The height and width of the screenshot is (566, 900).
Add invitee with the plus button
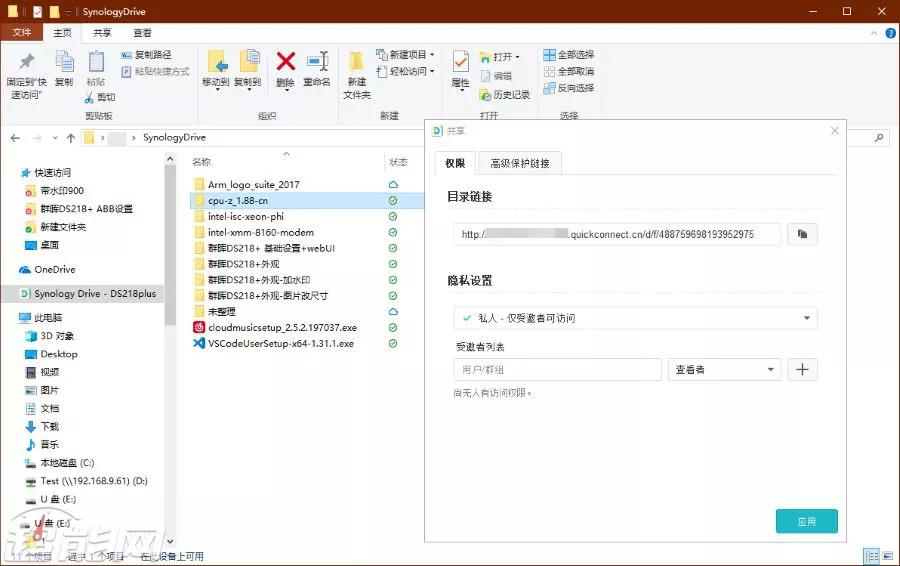coord(802,370)
